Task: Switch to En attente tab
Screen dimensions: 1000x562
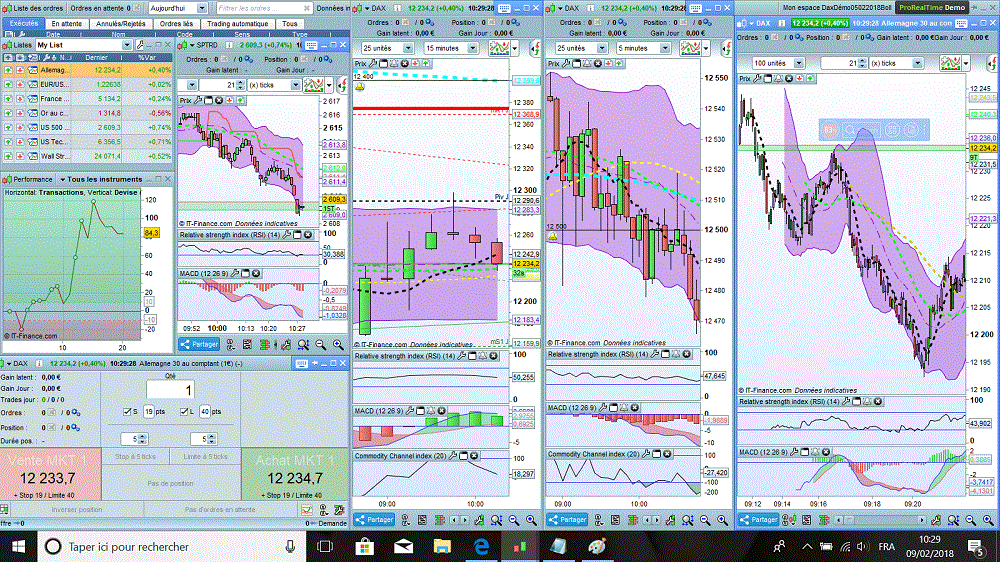Action: (x=67, y=24)
